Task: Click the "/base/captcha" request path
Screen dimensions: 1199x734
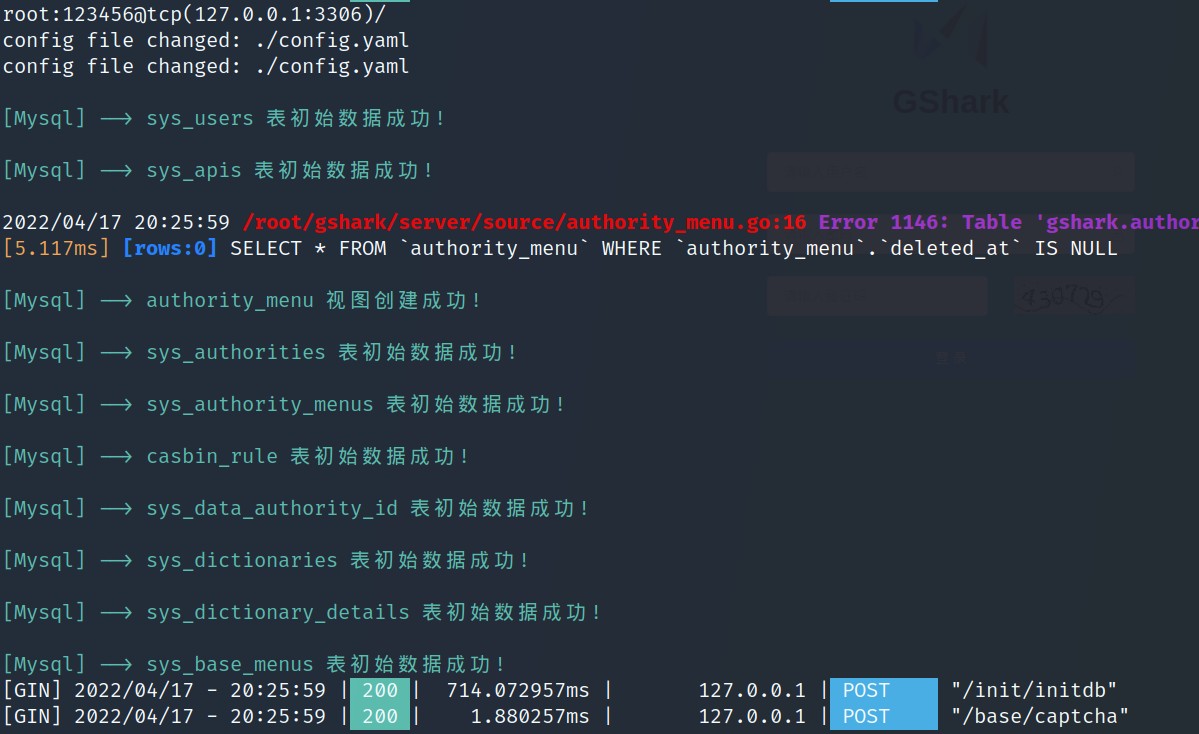Action: pos(1040,716)
